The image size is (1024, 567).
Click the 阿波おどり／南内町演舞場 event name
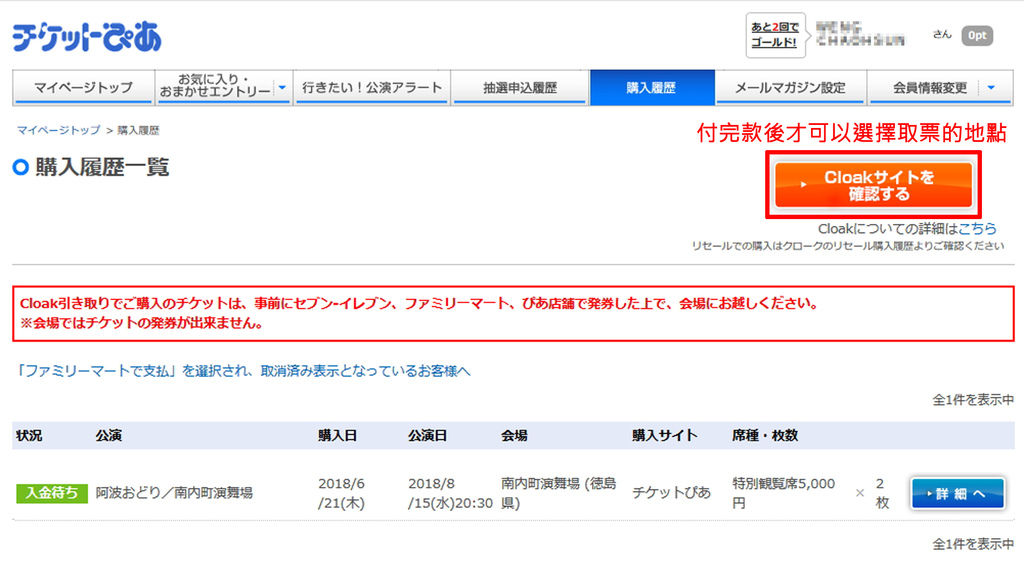click(174, 493)
